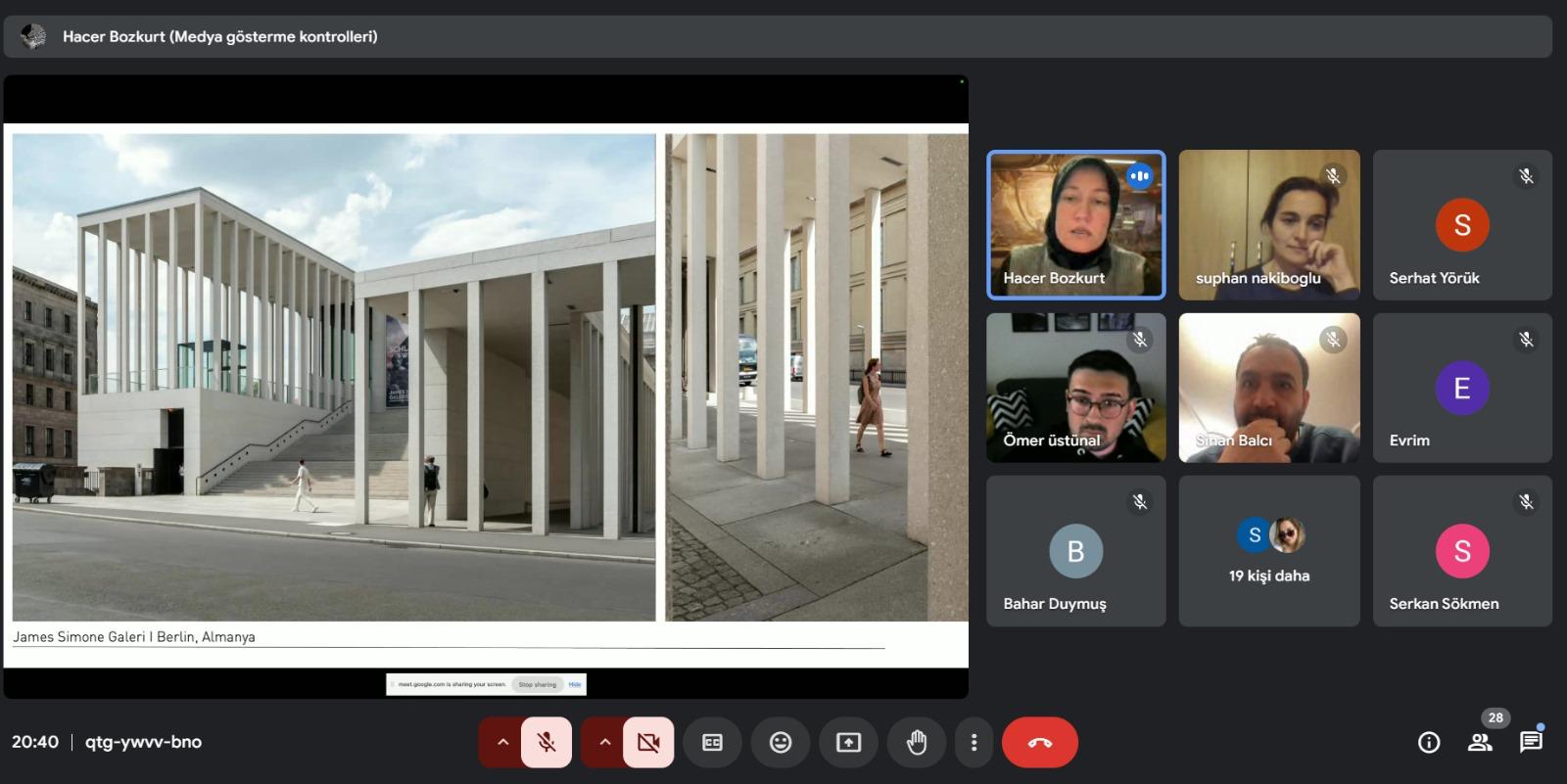Select Hacer Bozkurt's video tile
Viewport: 1567px width, 784px height.
click(1076, 224)
